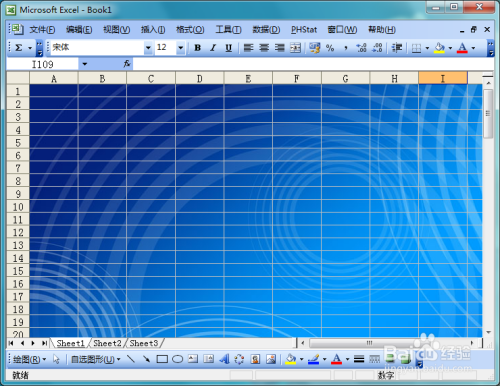Viewport: 500px width, 386px height.
Task: Insert WordArt
Action: coord(224,359)
